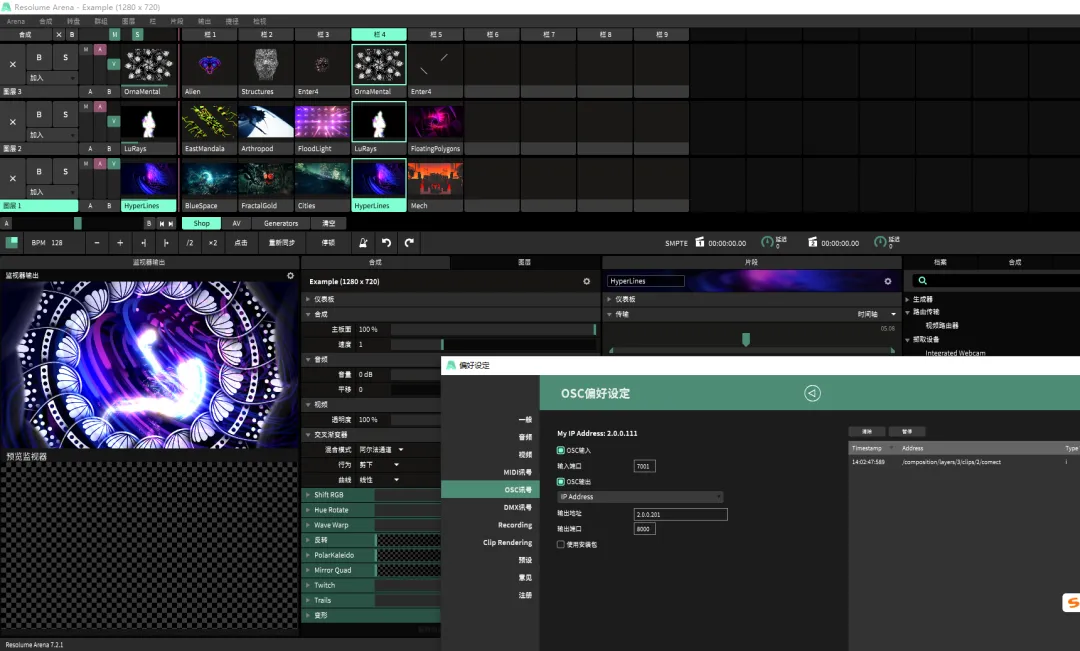This screenshot has width=1080, height=651.
Task: Click the SMPTE clock icon
Action: pos(700,242)
